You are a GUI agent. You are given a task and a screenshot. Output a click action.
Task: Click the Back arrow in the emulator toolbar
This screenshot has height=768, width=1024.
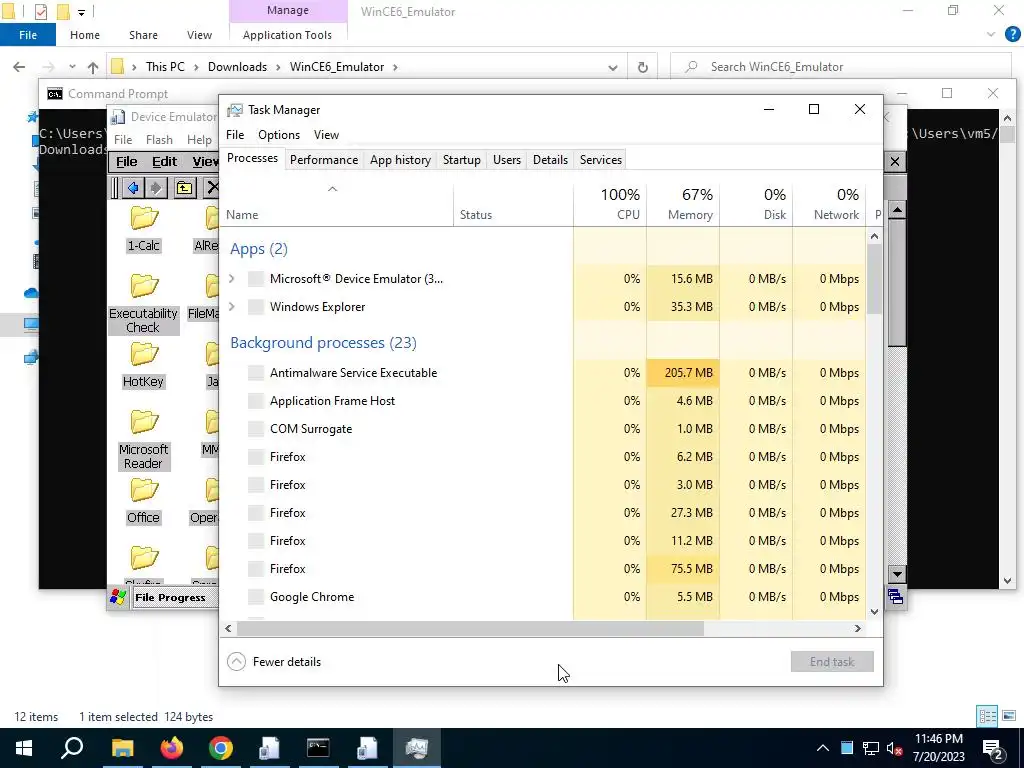pos(133,188)
